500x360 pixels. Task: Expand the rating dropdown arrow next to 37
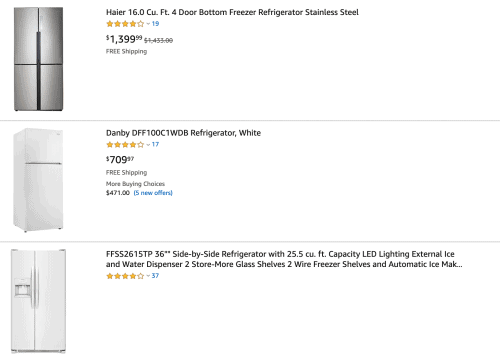[x=148, y=276]
